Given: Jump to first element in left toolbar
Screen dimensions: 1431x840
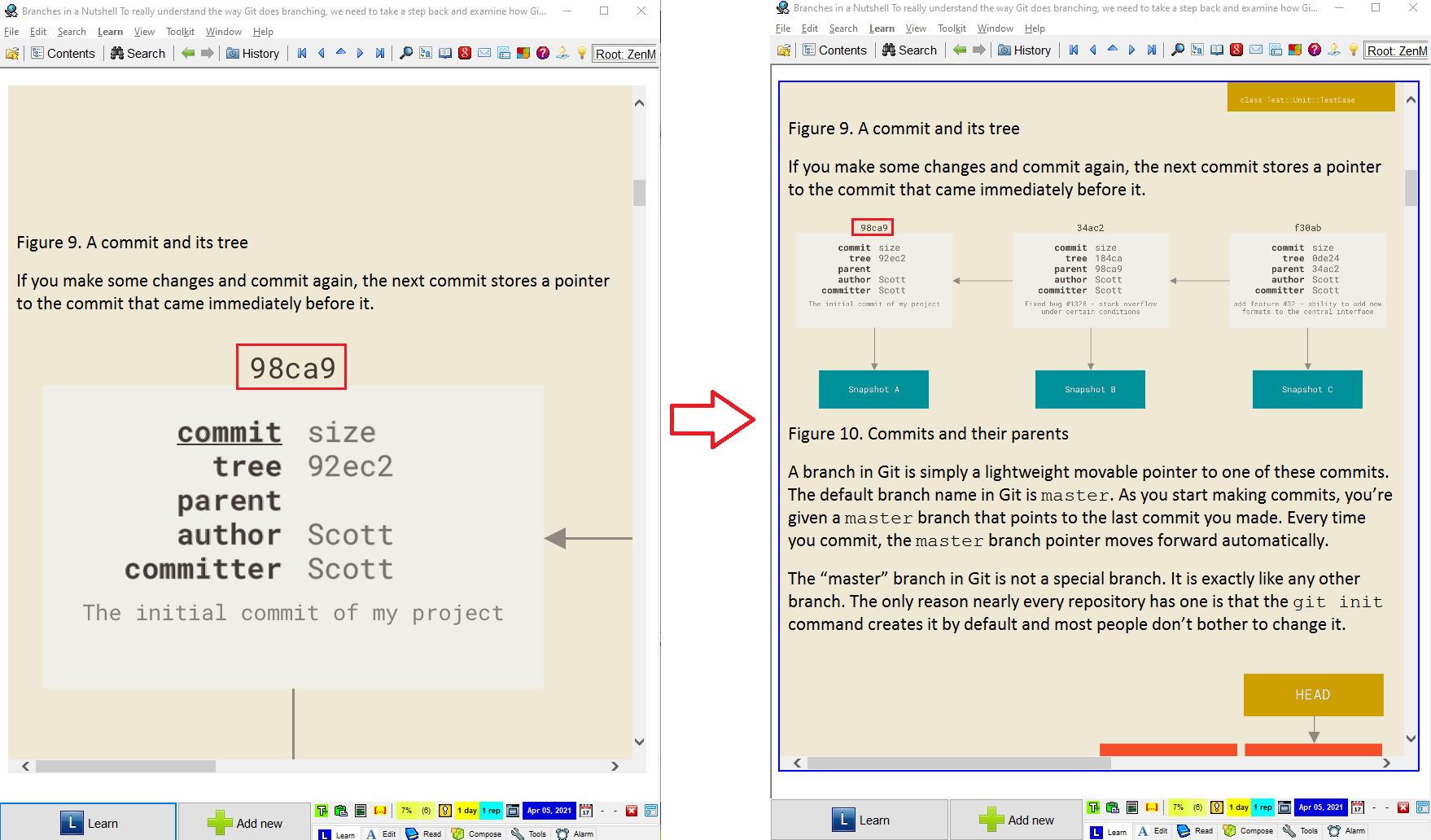Looking at the screenshot, I should click(x=302, y=54).
